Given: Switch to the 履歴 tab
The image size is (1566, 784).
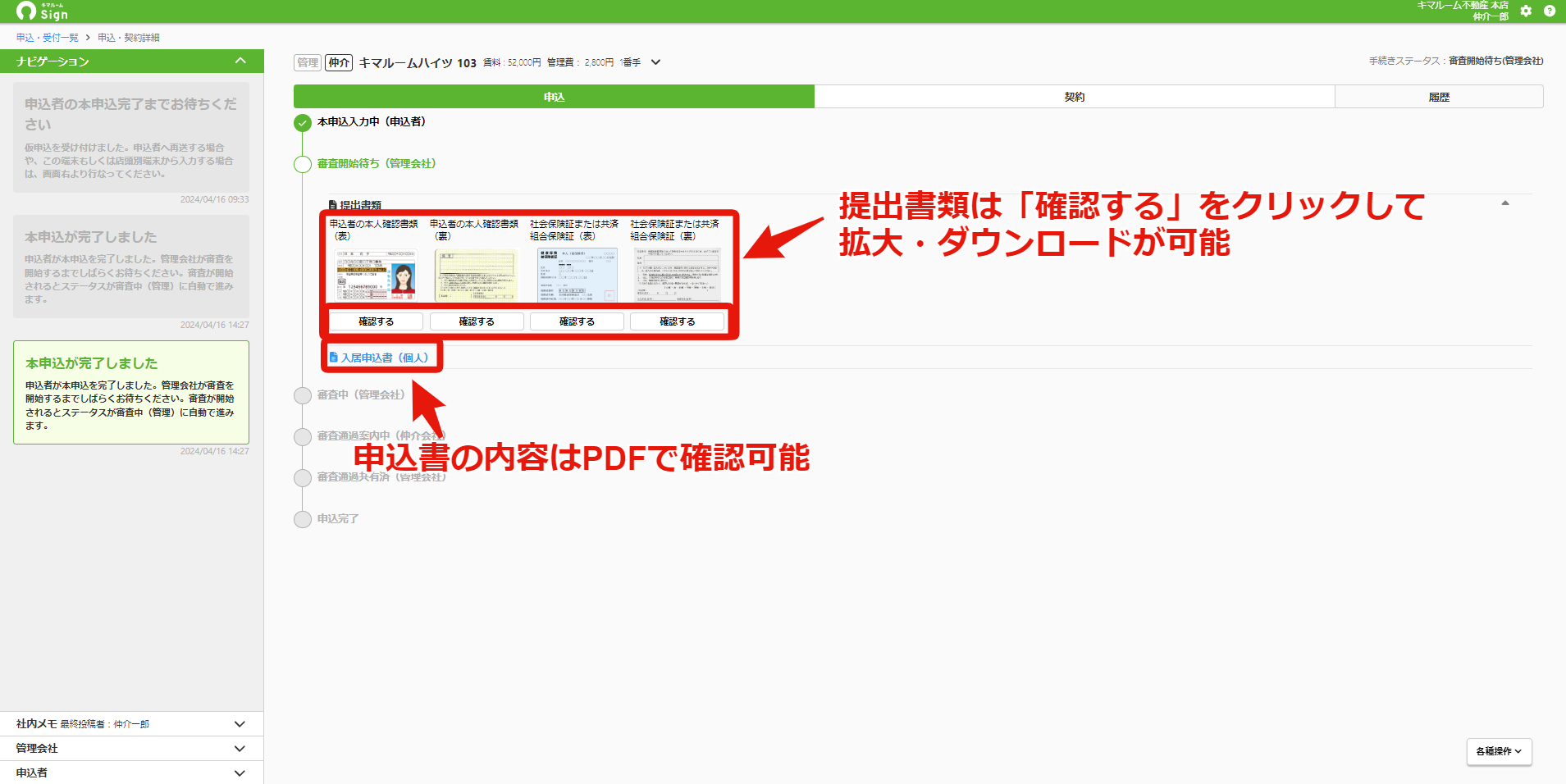Looking at the screenshot, I should click(1439, 97).
